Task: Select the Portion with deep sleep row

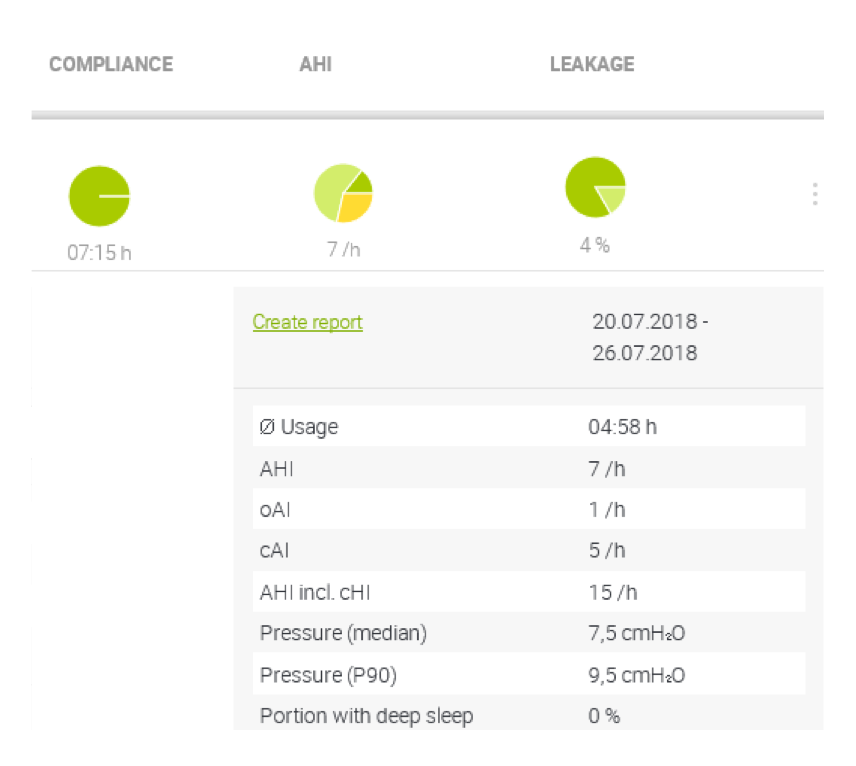Action: coord(528,716)
